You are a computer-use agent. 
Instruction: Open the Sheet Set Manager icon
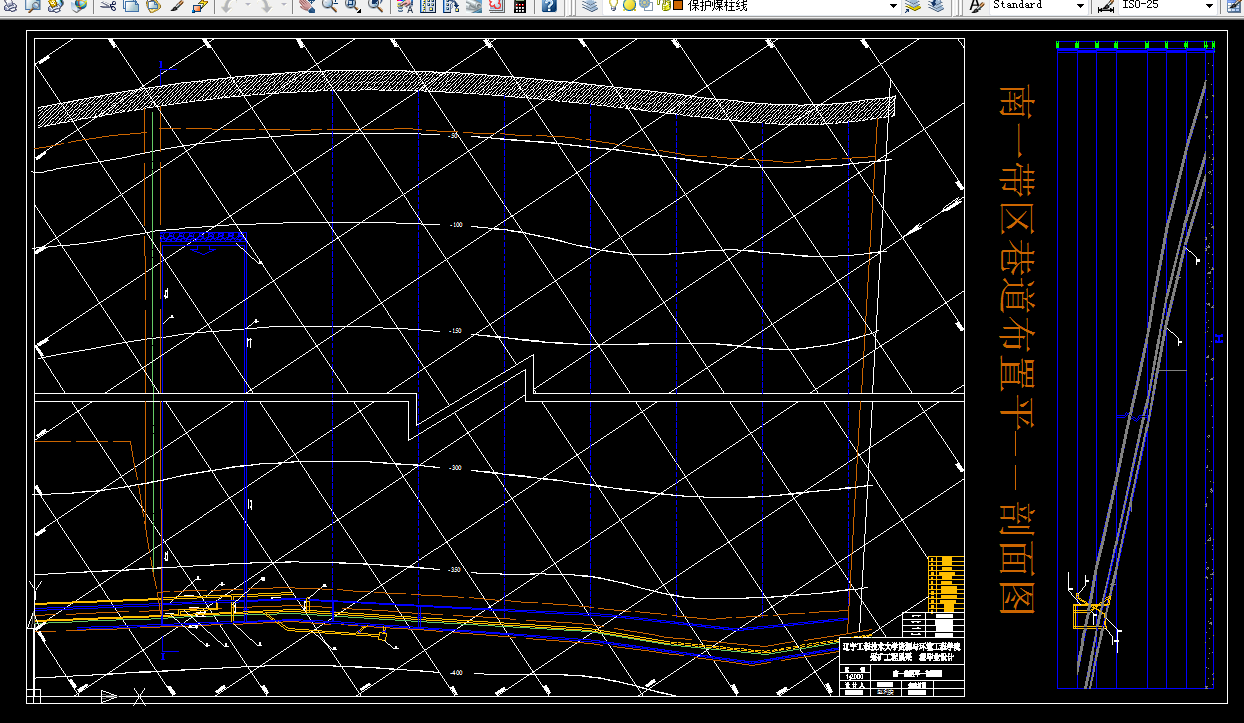474,5
